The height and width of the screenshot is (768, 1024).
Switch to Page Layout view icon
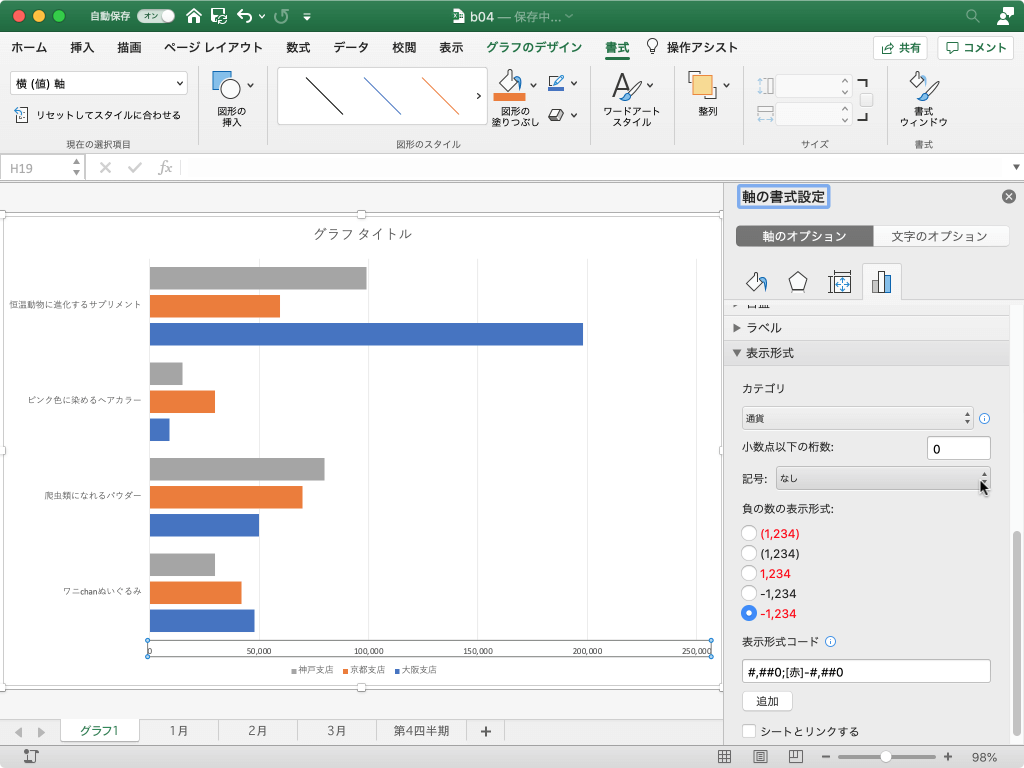(x=760, y=756)
